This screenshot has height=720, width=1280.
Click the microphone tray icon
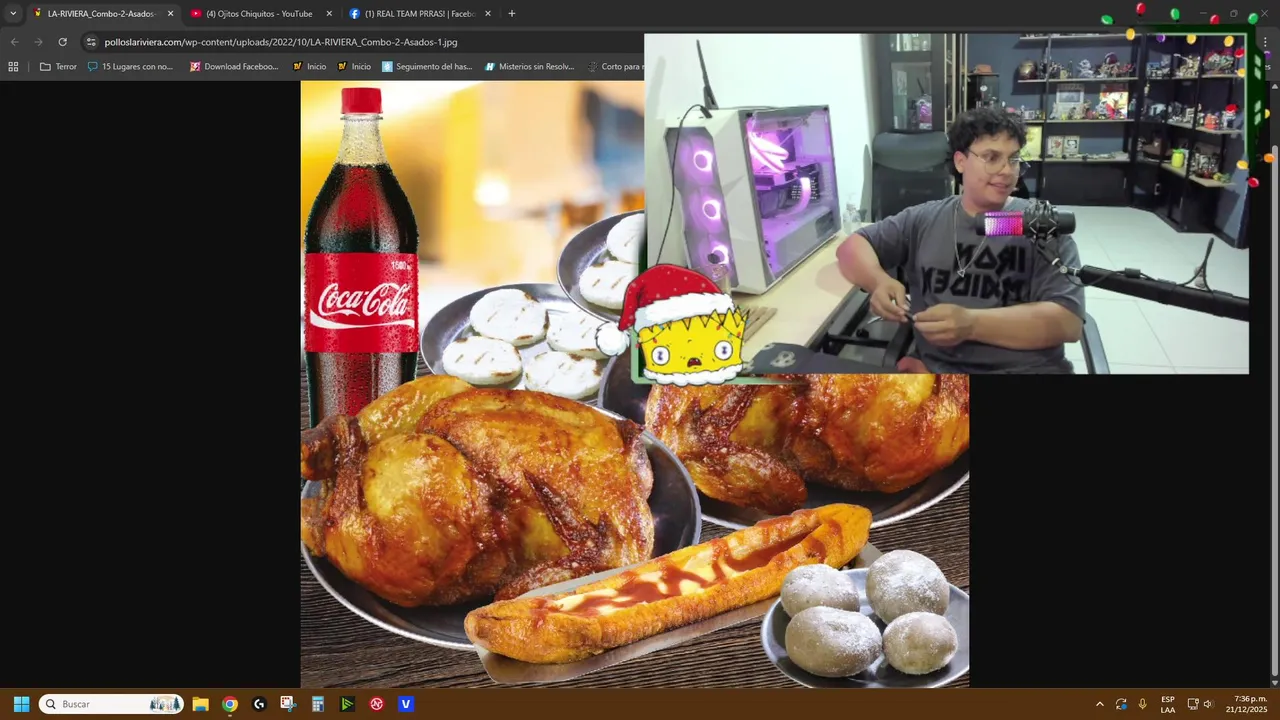point(1143,704)
